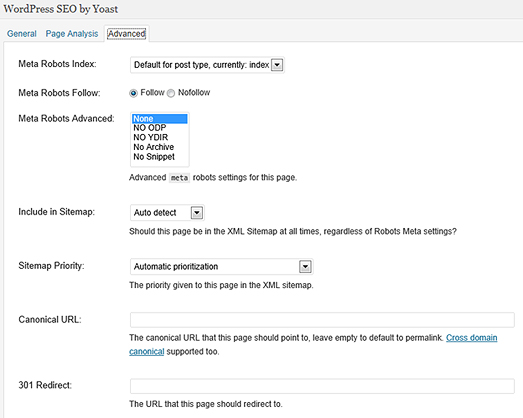The width and height of the screenshot is (523, 418).
Task: Open the Sitemap Priority dropdown
Action: (221, 267)
